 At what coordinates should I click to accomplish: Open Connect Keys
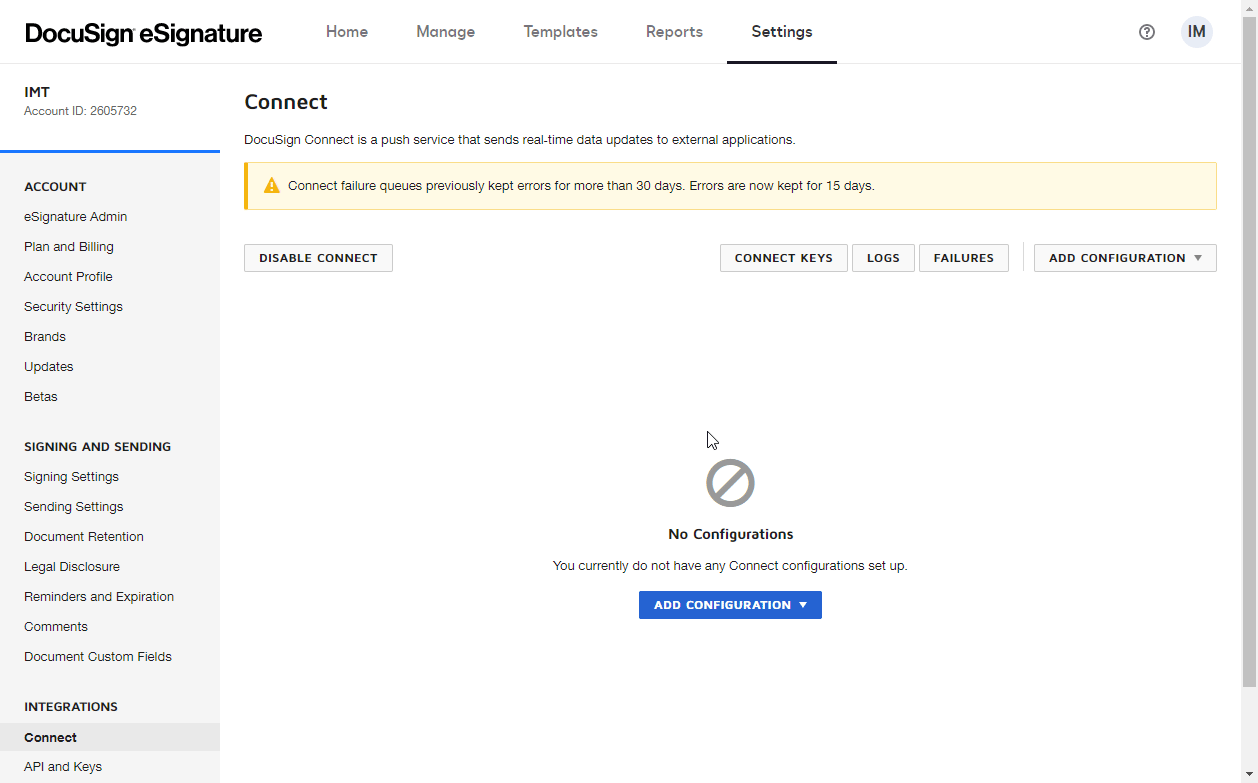[x=784, y=258]
